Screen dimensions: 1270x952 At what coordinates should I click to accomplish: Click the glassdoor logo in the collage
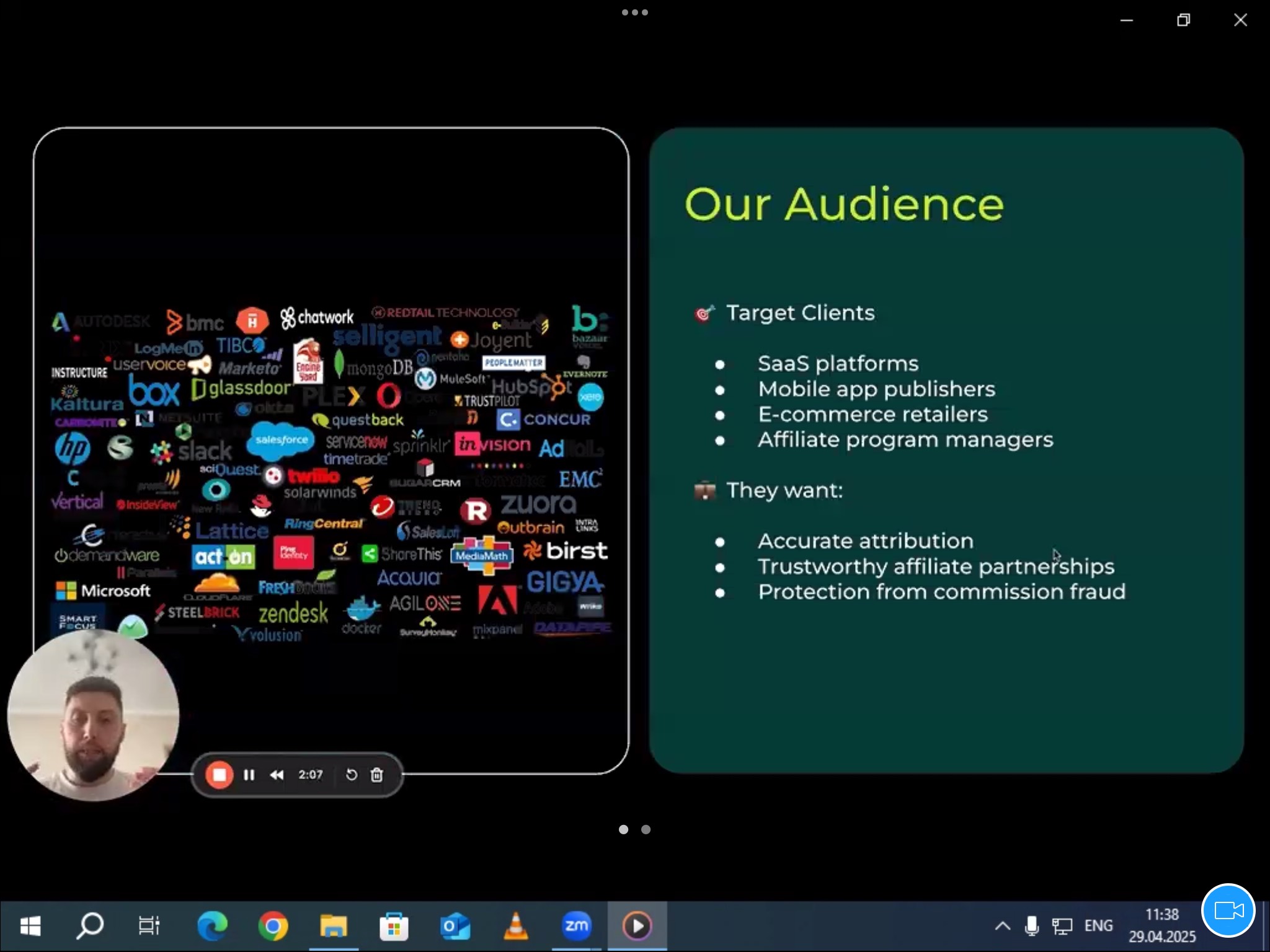click(241, 389)
